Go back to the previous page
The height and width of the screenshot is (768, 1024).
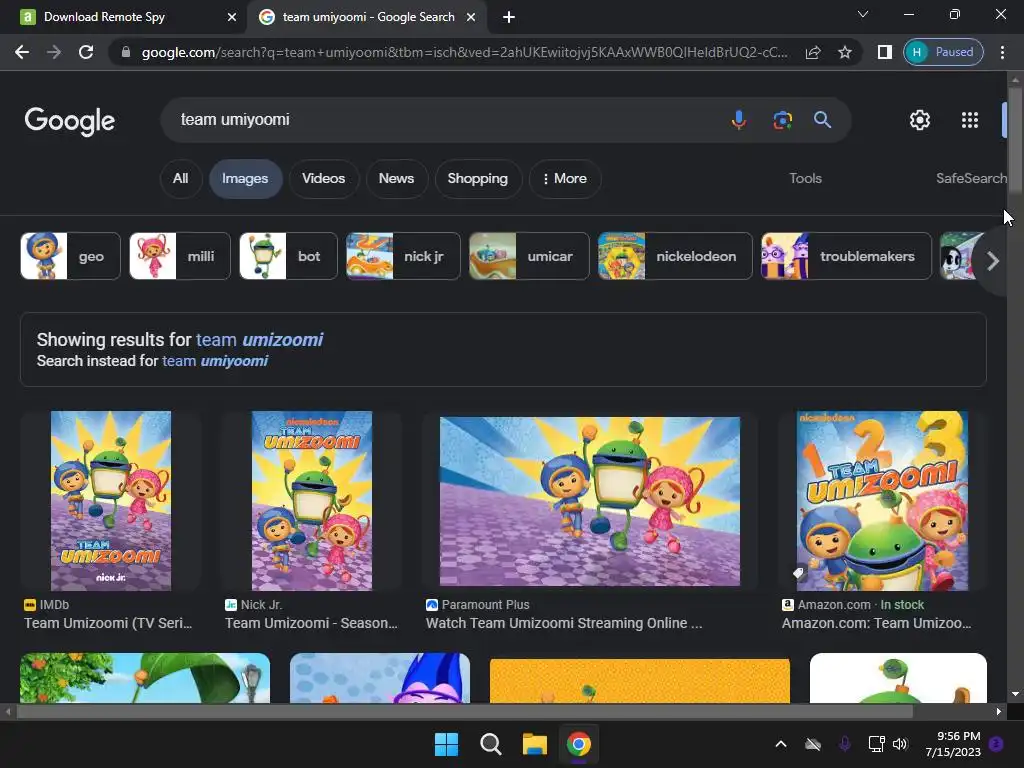pyautogui.click(x=22, y=52)
